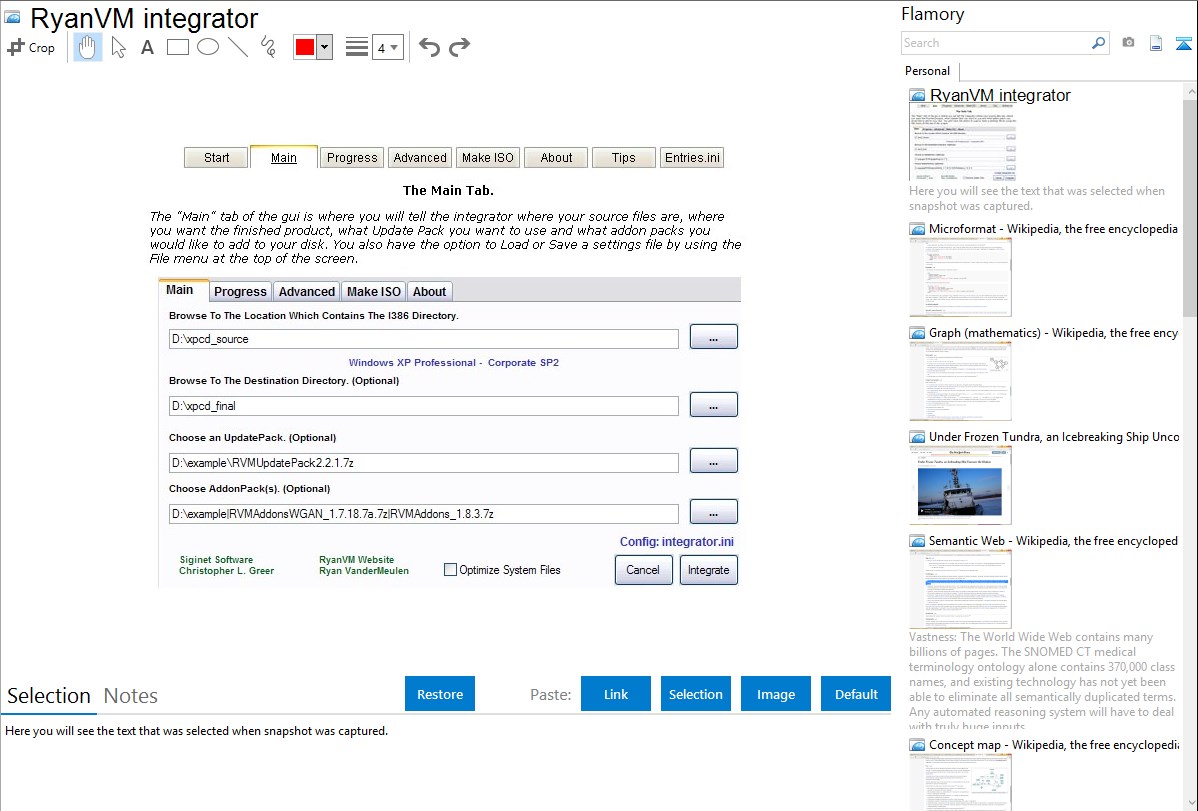1198x811 pixels.
Task: Open the Siginet Software link
Action: pyautogui.click(x=216, y=560)
